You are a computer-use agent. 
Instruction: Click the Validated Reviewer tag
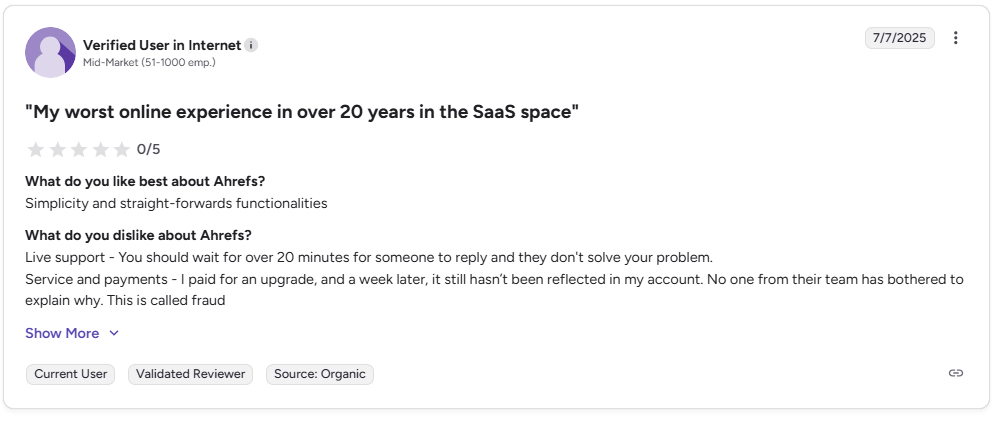pos(190,374)
